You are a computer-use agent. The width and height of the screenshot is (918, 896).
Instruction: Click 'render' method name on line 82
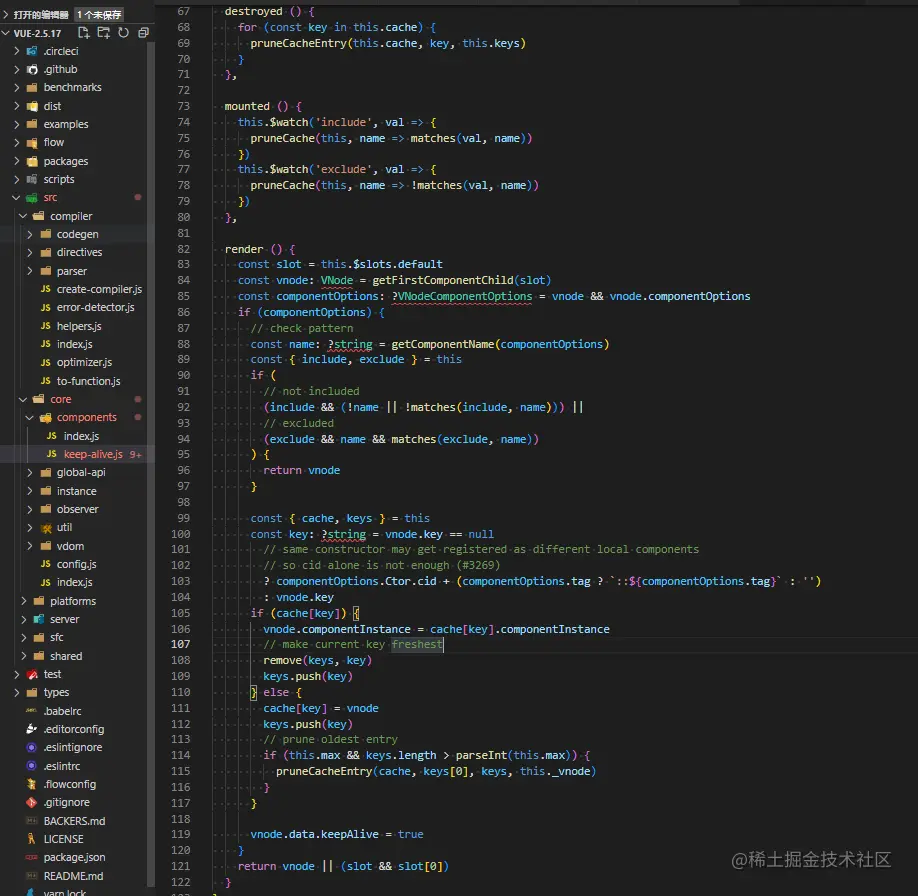244,249
